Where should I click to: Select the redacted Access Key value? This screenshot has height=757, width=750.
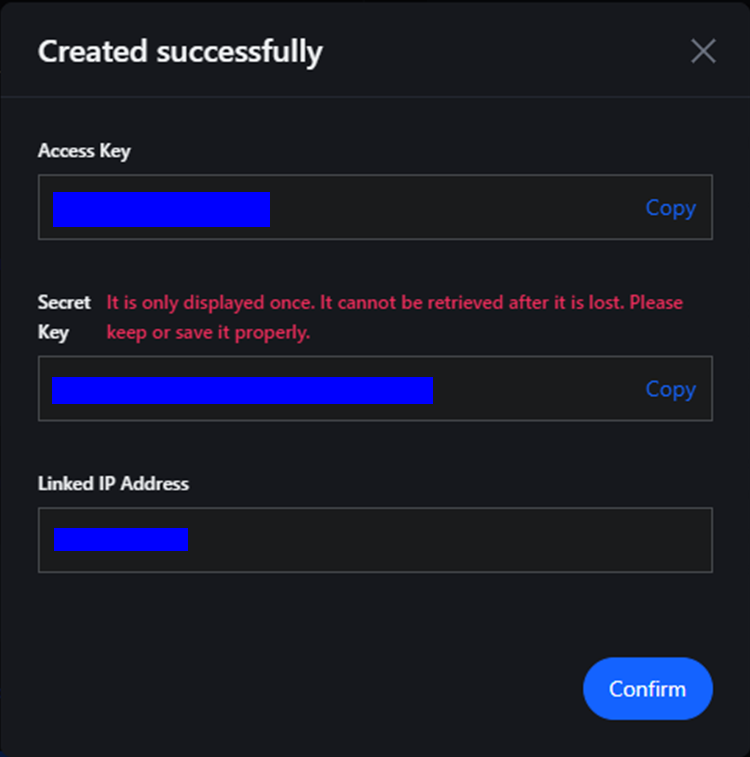point(161,210)
